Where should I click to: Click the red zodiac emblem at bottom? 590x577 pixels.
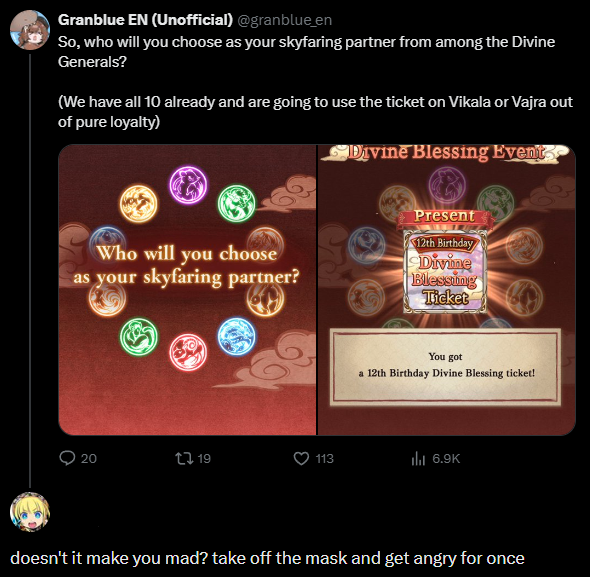click(188, 352)
